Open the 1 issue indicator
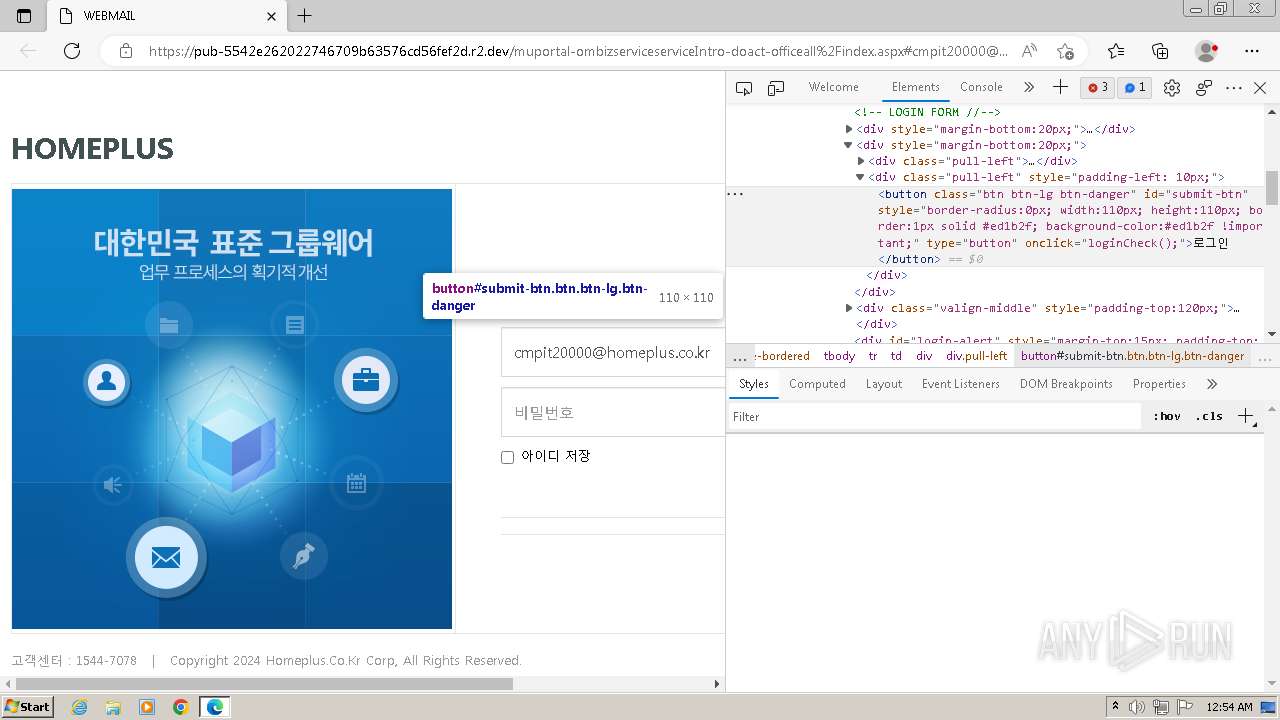1280x720 pixels. point(1134,88)
